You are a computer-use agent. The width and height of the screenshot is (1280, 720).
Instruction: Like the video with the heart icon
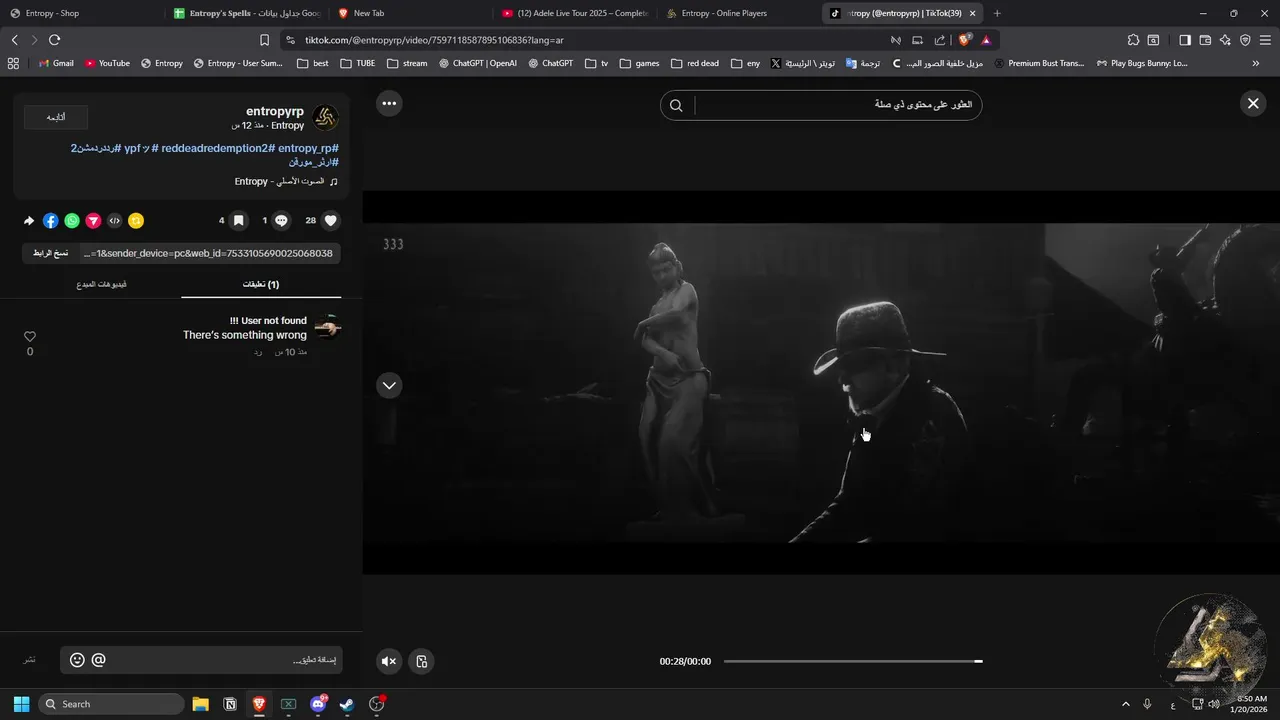(331, 221)
